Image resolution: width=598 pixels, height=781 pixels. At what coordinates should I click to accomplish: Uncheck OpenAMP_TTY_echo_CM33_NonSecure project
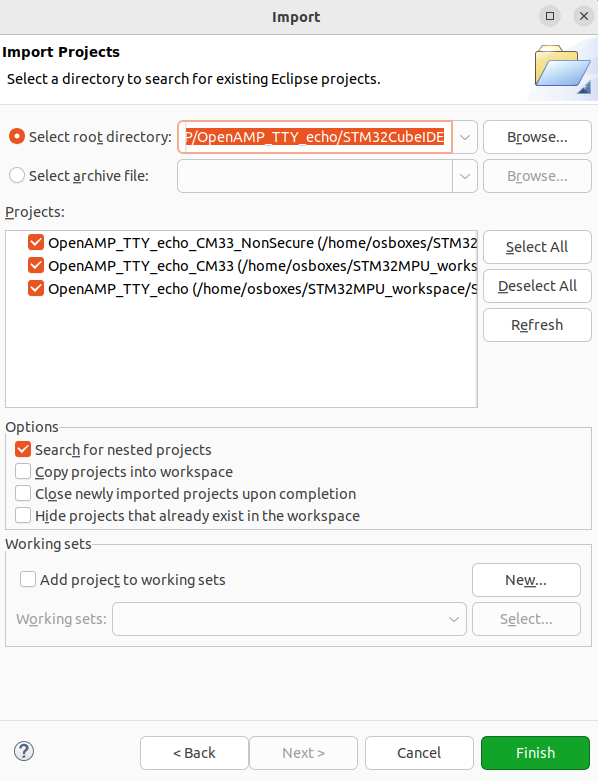pyautogui.click(x=36, y=243)
